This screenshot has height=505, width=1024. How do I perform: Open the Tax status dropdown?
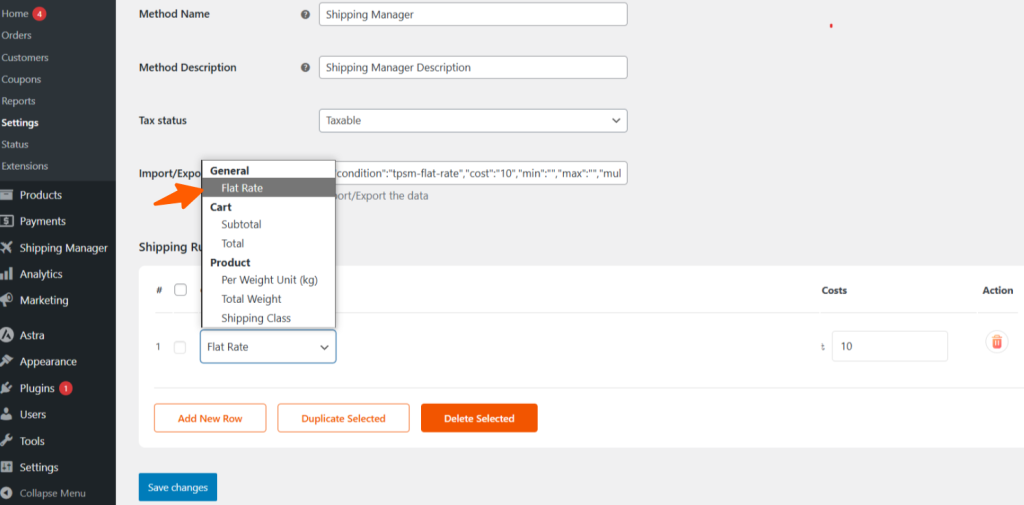(x=472, y=121)
